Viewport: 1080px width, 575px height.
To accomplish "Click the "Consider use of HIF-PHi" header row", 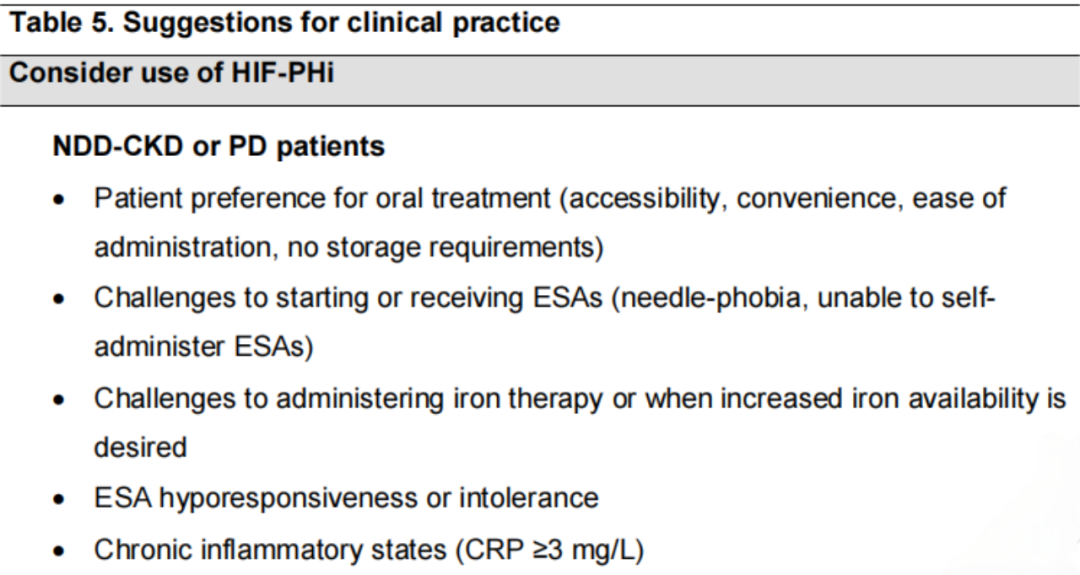I will (x=540, y=81).
